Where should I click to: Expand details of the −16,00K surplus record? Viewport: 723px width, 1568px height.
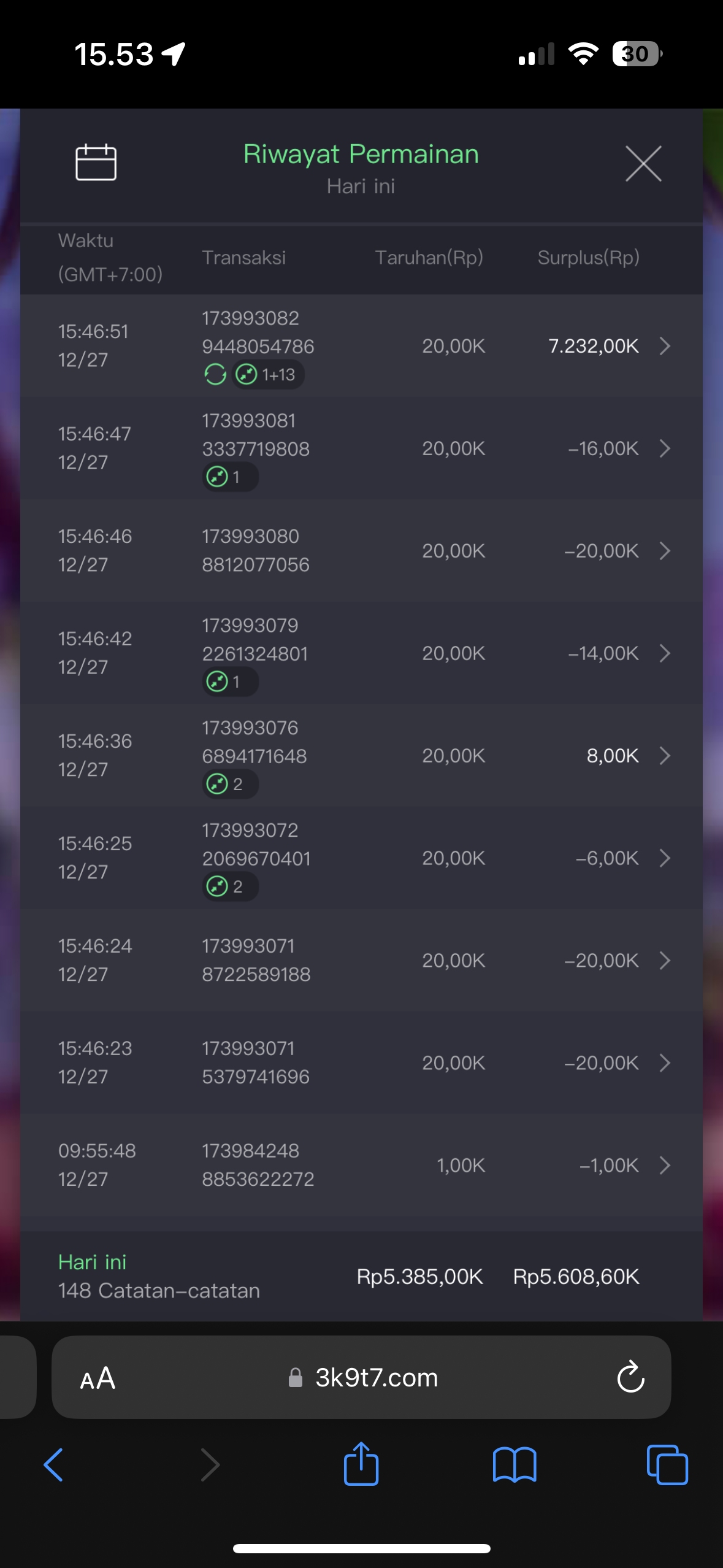(x=665, y=448)
